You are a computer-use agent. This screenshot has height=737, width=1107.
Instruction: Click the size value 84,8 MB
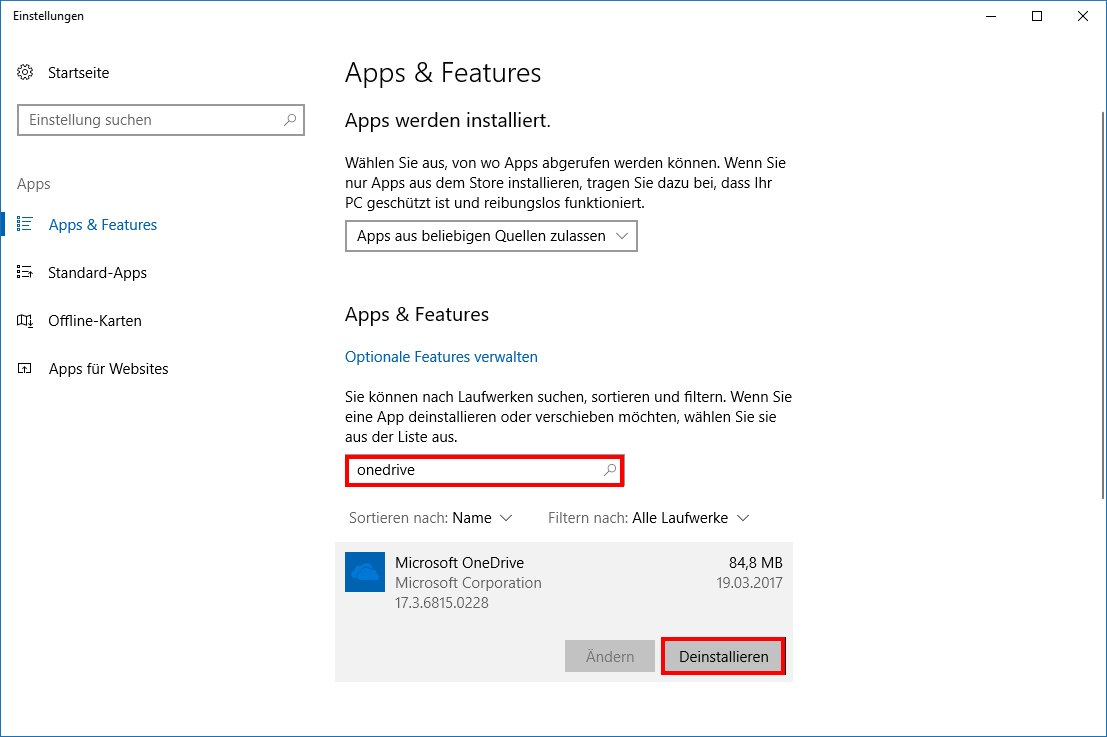coord(755,563)
